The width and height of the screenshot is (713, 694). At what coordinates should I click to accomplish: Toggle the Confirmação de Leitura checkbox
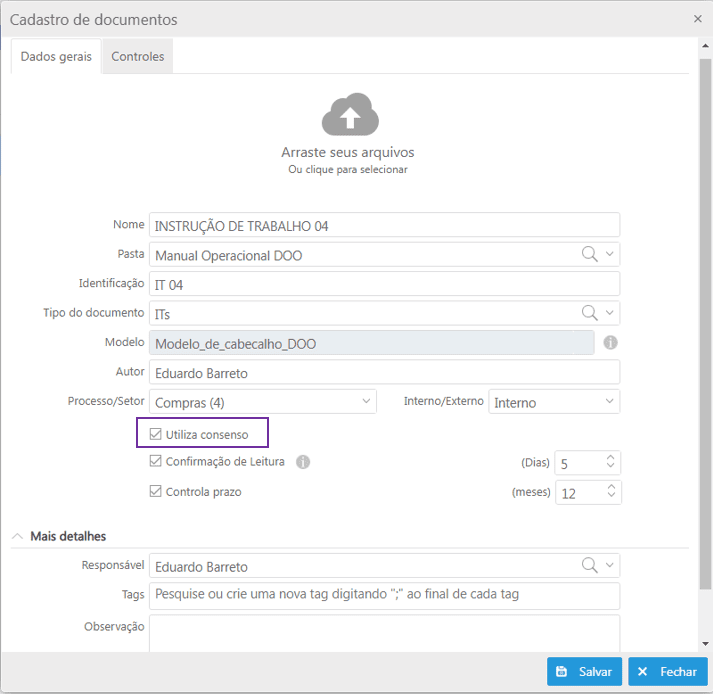pyautogui.click(x=155, y=462)
